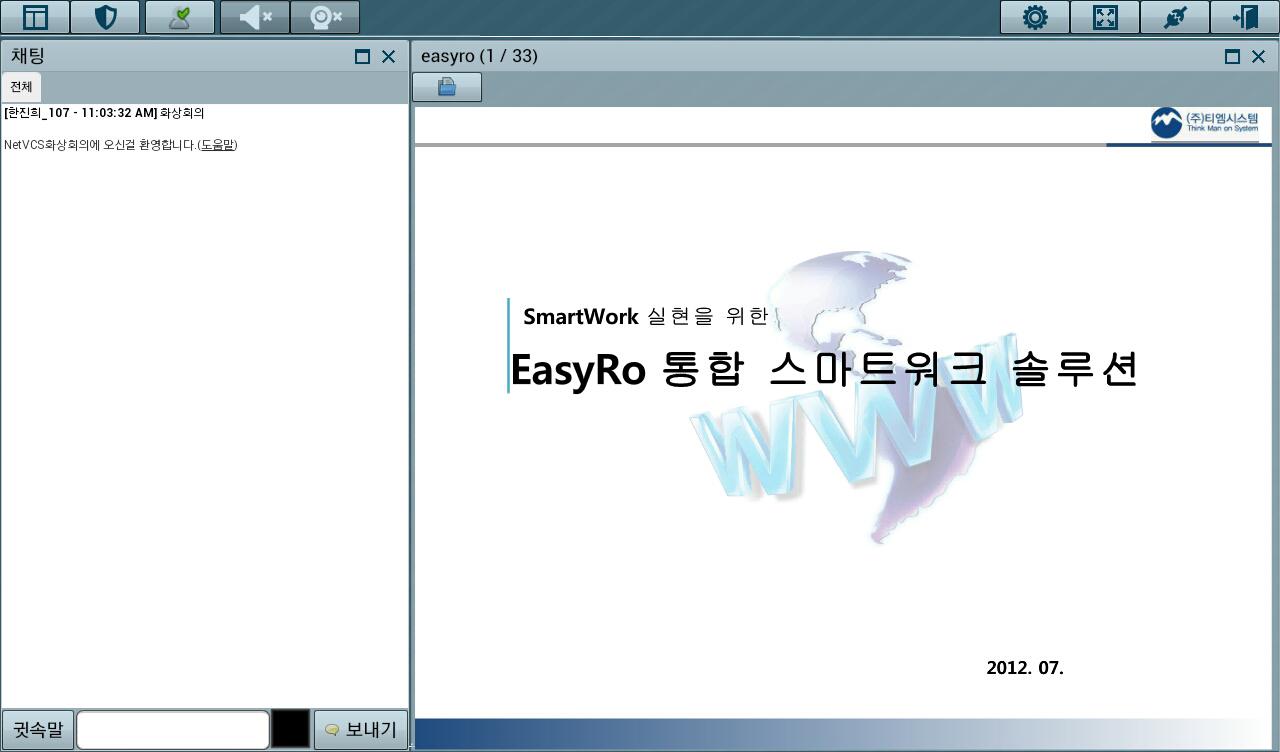Open the black chat text color swatch
Screen dimensions: 1280x752
(291, 729)
